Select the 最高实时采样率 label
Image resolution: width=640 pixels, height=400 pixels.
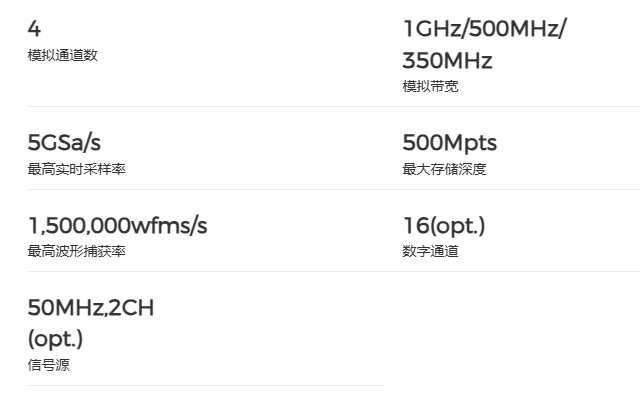coord(76,169)
